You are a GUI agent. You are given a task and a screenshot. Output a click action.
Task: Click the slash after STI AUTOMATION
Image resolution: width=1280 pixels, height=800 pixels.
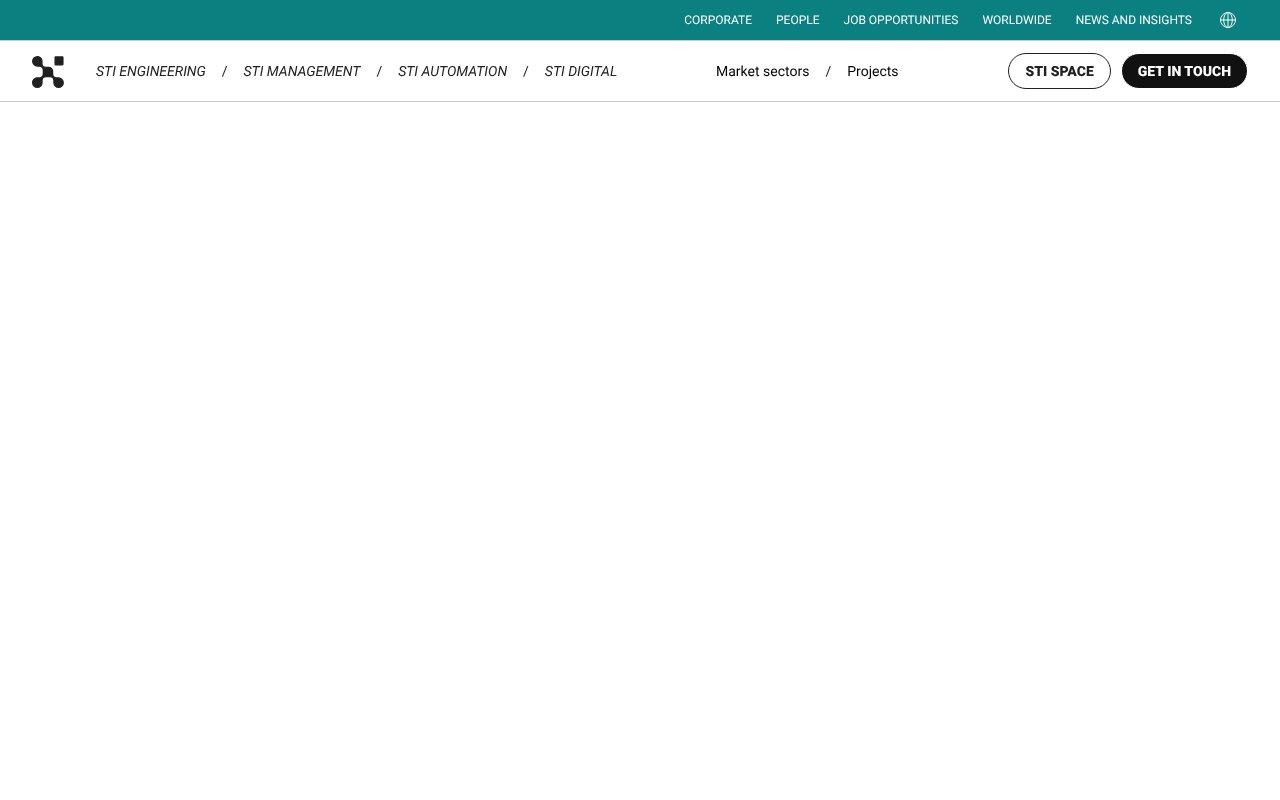coord(525,71)
